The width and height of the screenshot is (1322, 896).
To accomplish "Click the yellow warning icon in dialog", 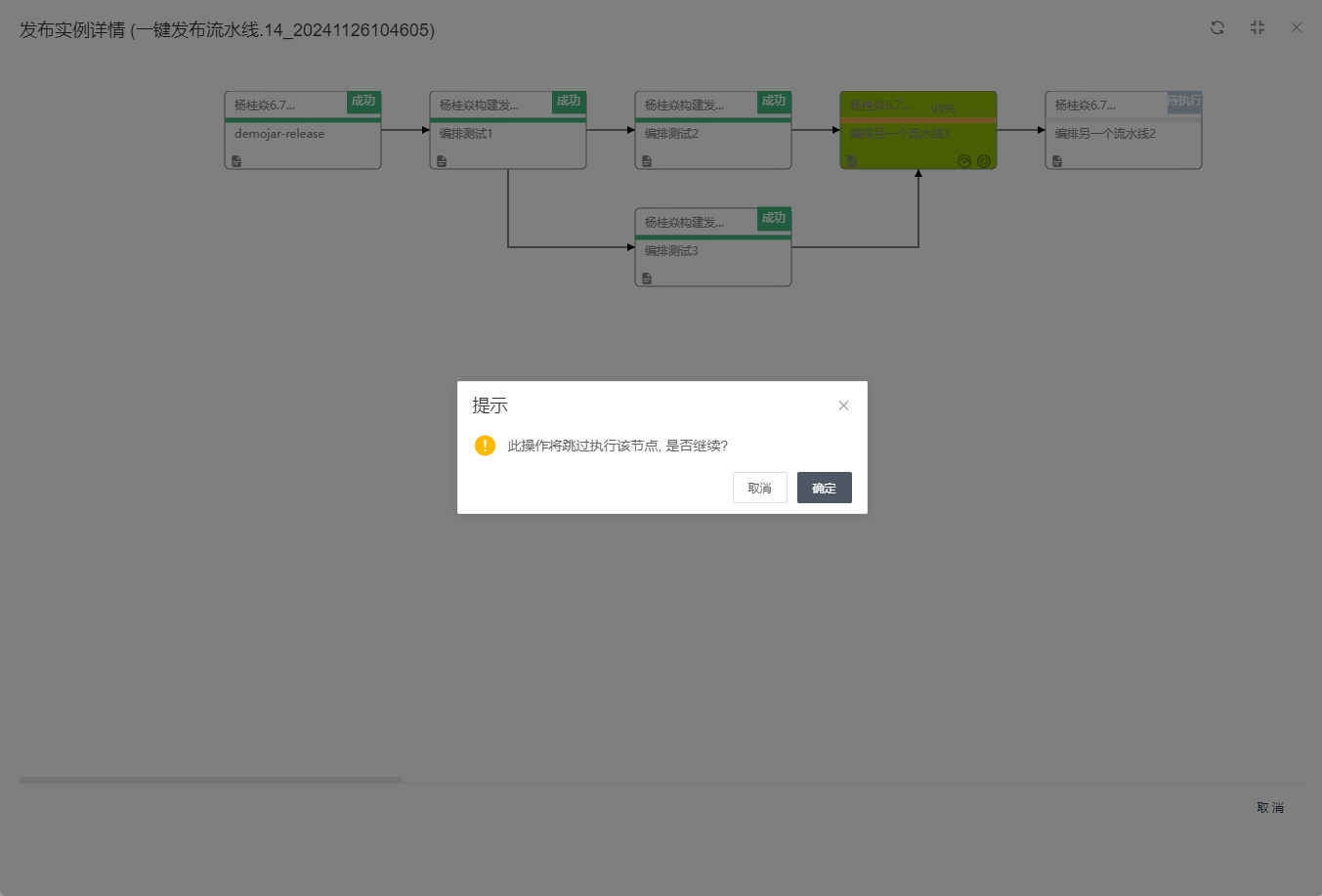I will click(x=485, y=446).
